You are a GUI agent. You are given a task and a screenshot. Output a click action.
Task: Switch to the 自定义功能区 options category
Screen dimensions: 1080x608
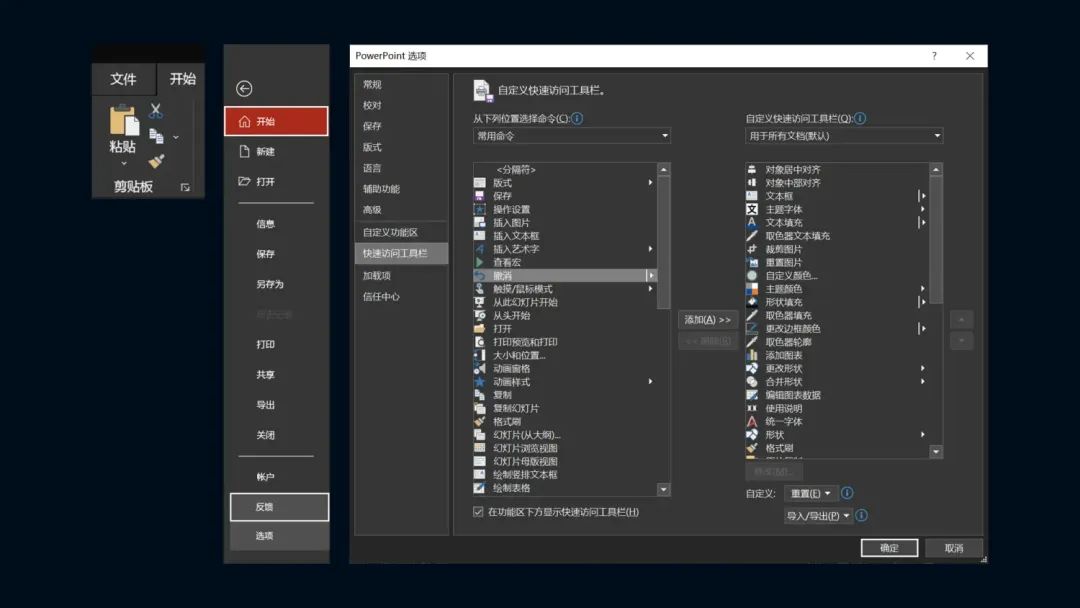tap(401, 232)
